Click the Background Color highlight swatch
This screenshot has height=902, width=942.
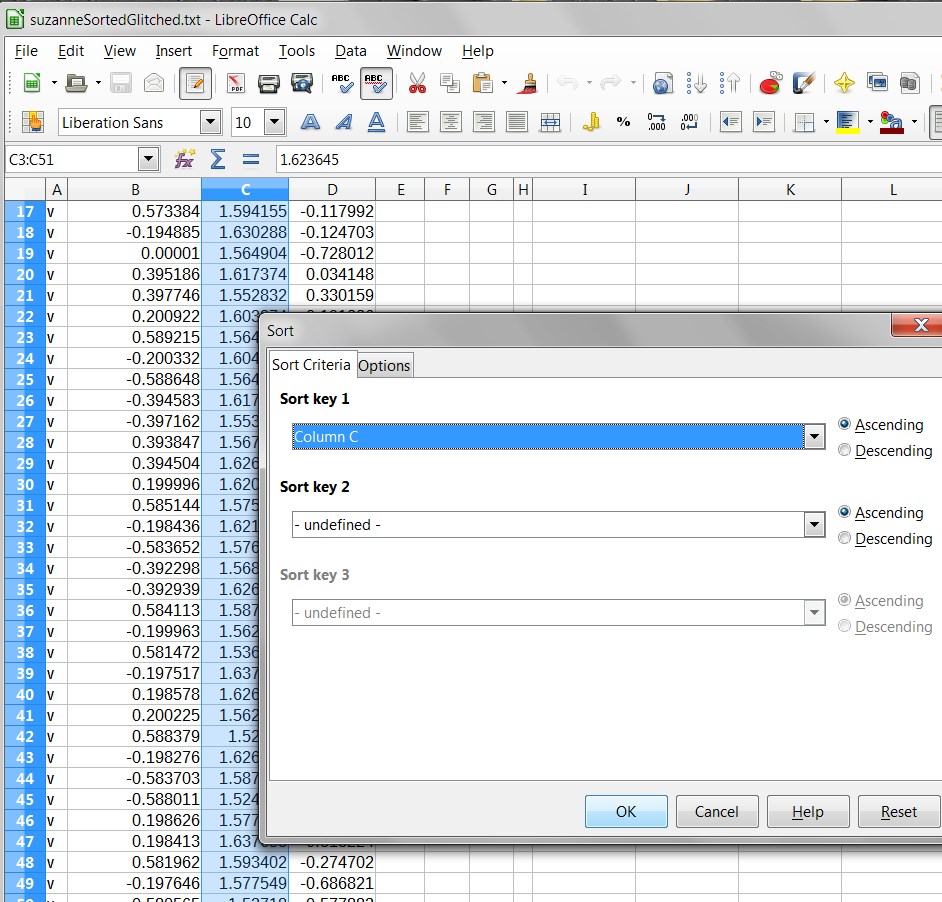848,122
